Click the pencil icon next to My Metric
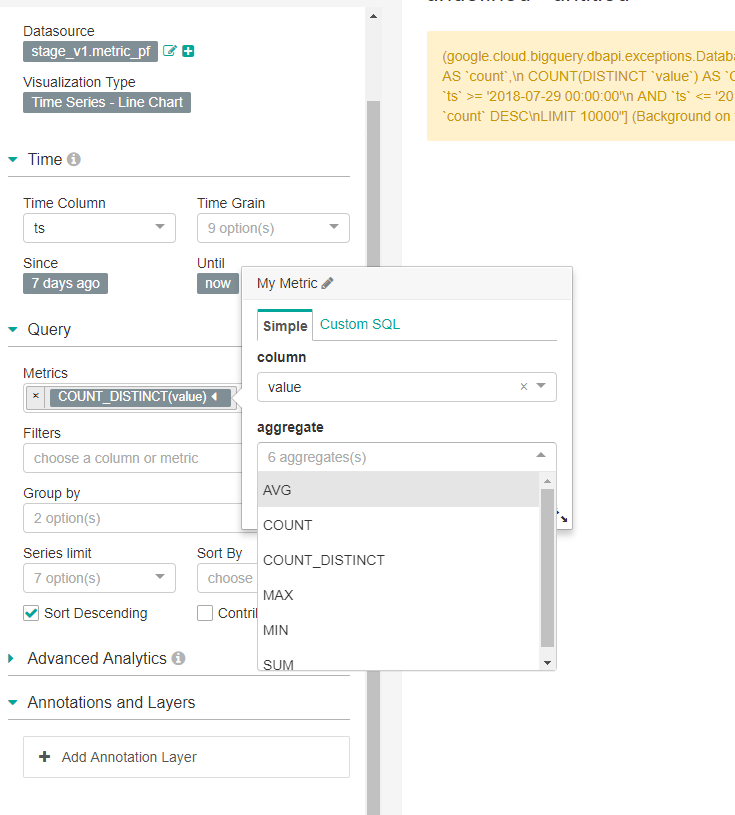The height and width of the screenshot is (815, 735). tap(327, 283)
